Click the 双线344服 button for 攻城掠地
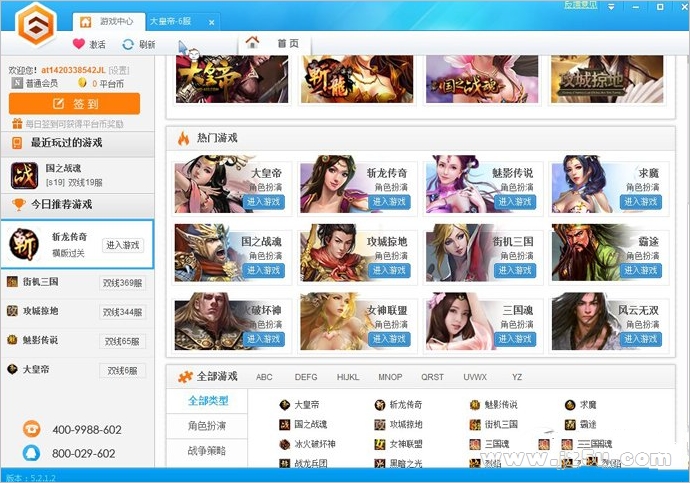The height and width of the screenshot is (483, 690). pyautogui.click(x=122, y=312)
